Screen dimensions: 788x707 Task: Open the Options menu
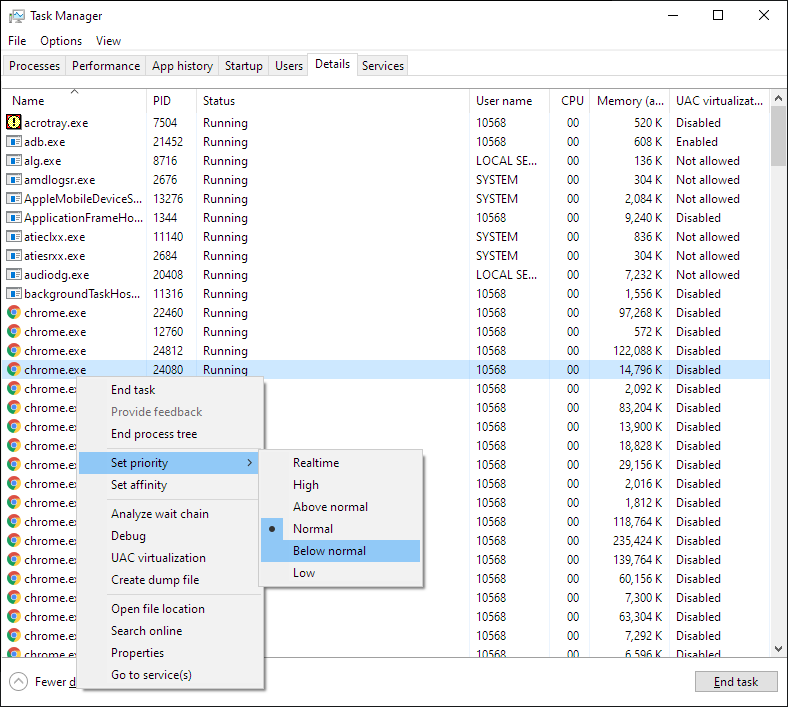tap(61, 41)
